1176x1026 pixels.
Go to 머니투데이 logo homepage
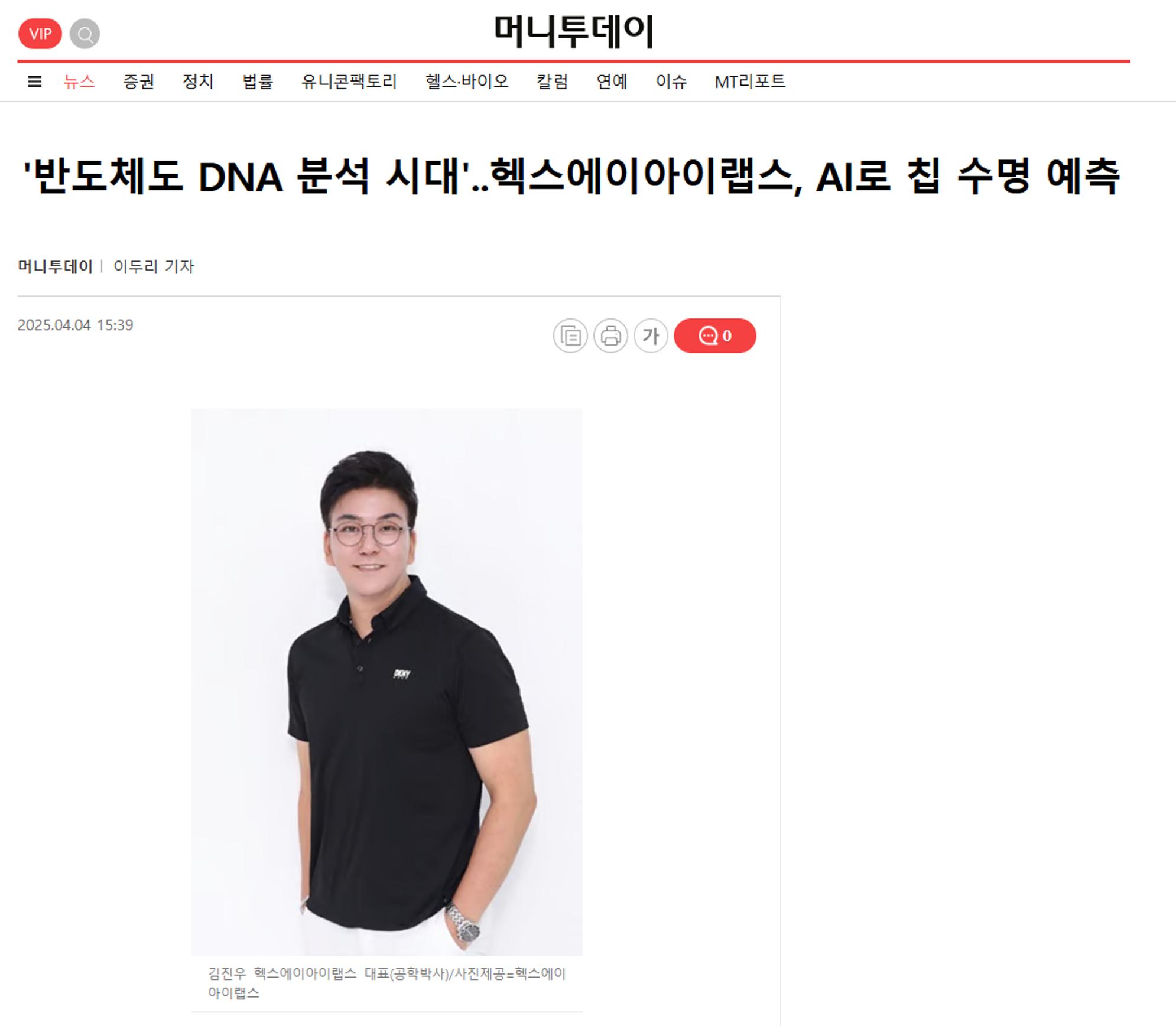574,31
